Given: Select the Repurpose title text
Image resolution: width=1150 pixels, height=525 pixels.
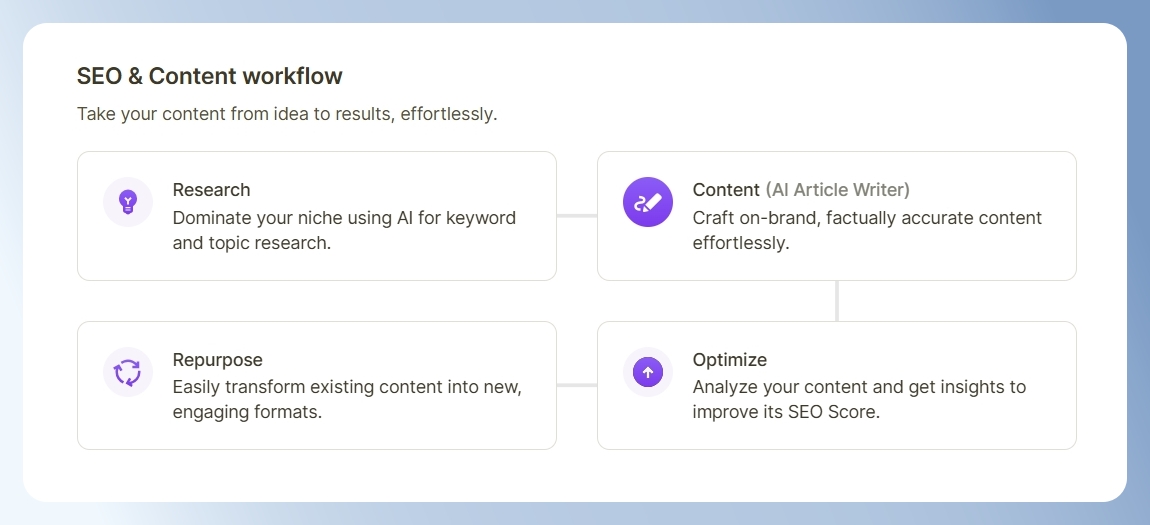Looking at the screenshot, I should click(x=217, y=360).
